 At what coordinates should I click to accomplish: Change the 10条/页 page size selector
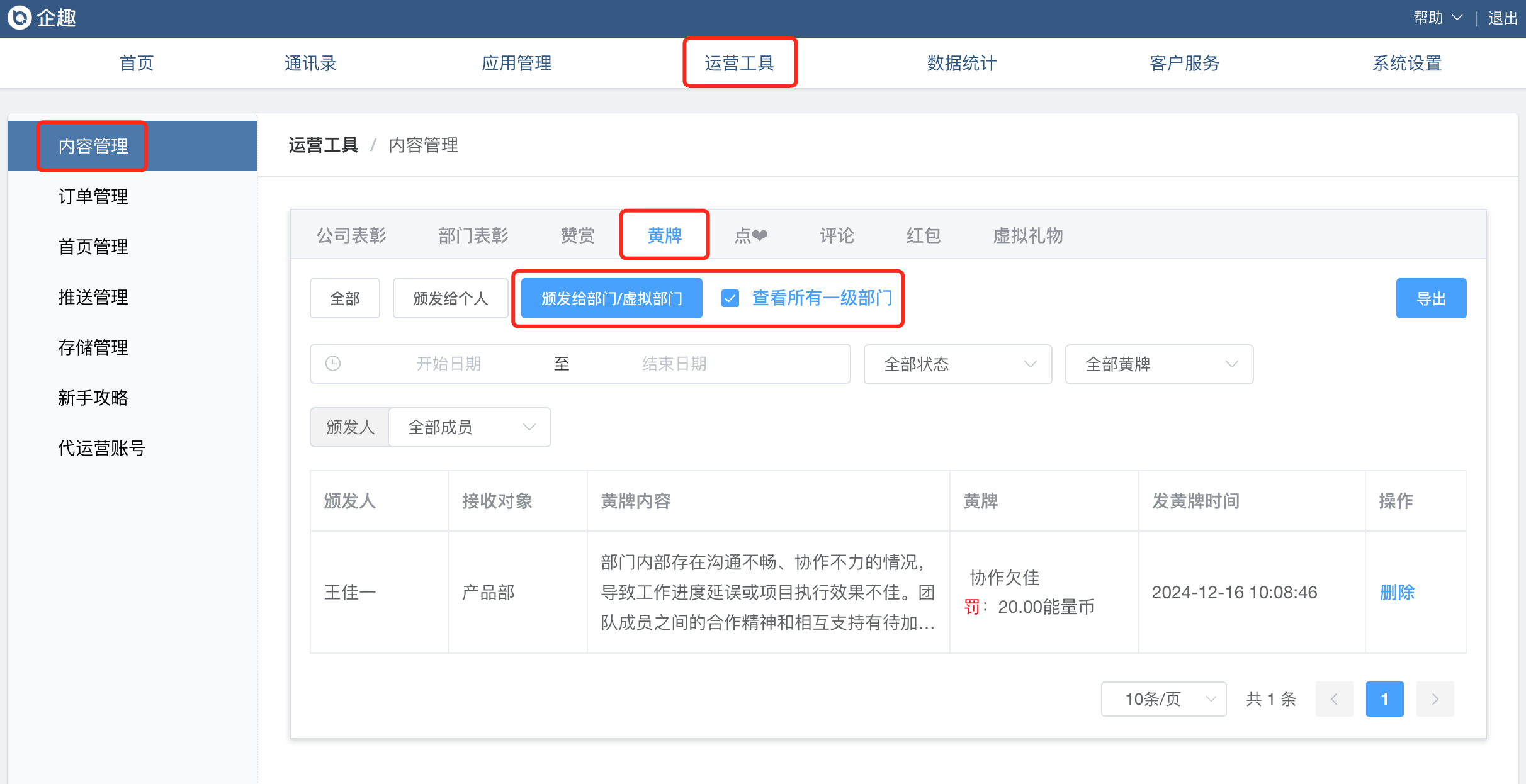click(1163, 699)
